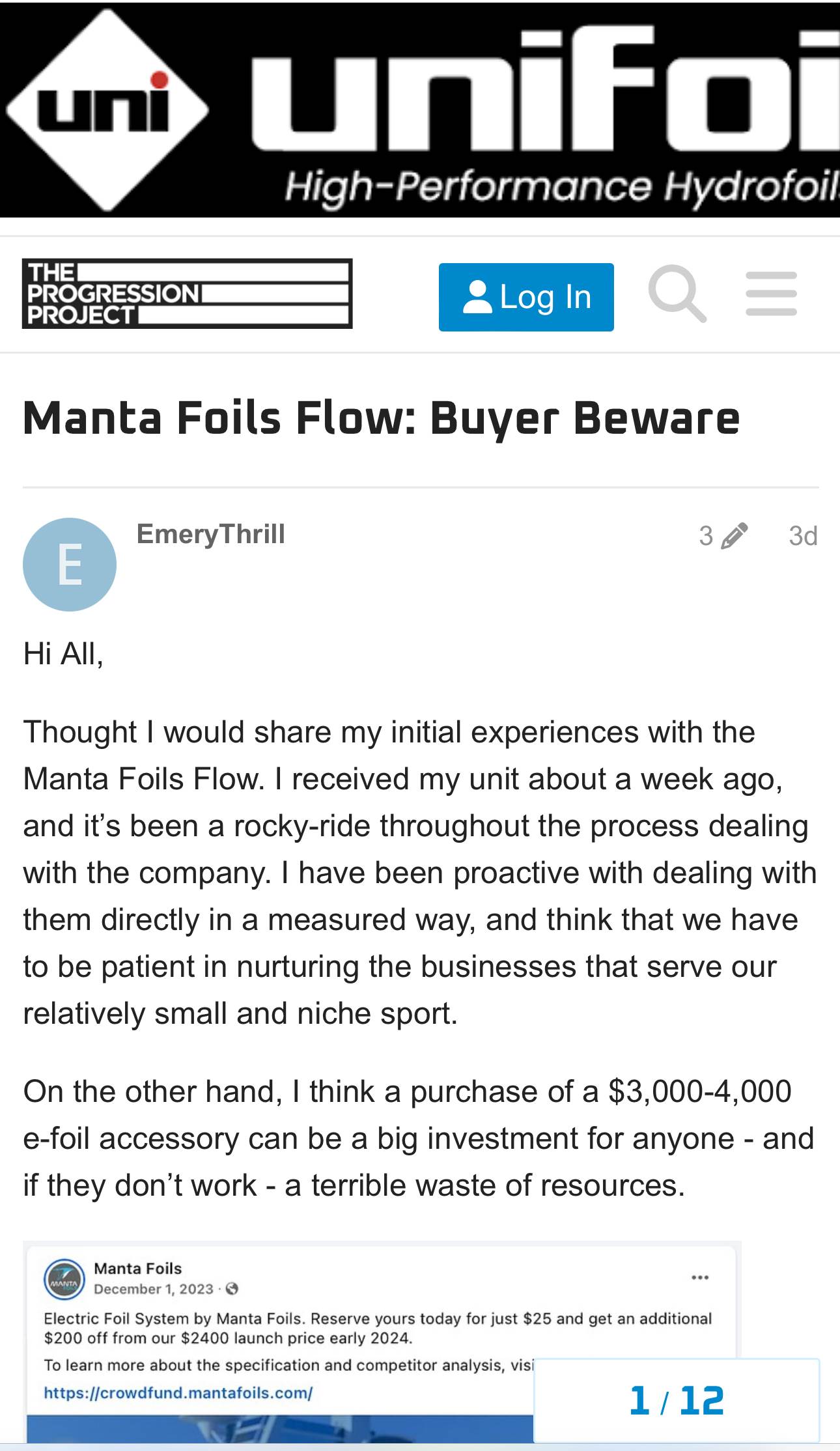Click the 3d post date link
The image size is (840, 1451).
[x=802, y=536]
